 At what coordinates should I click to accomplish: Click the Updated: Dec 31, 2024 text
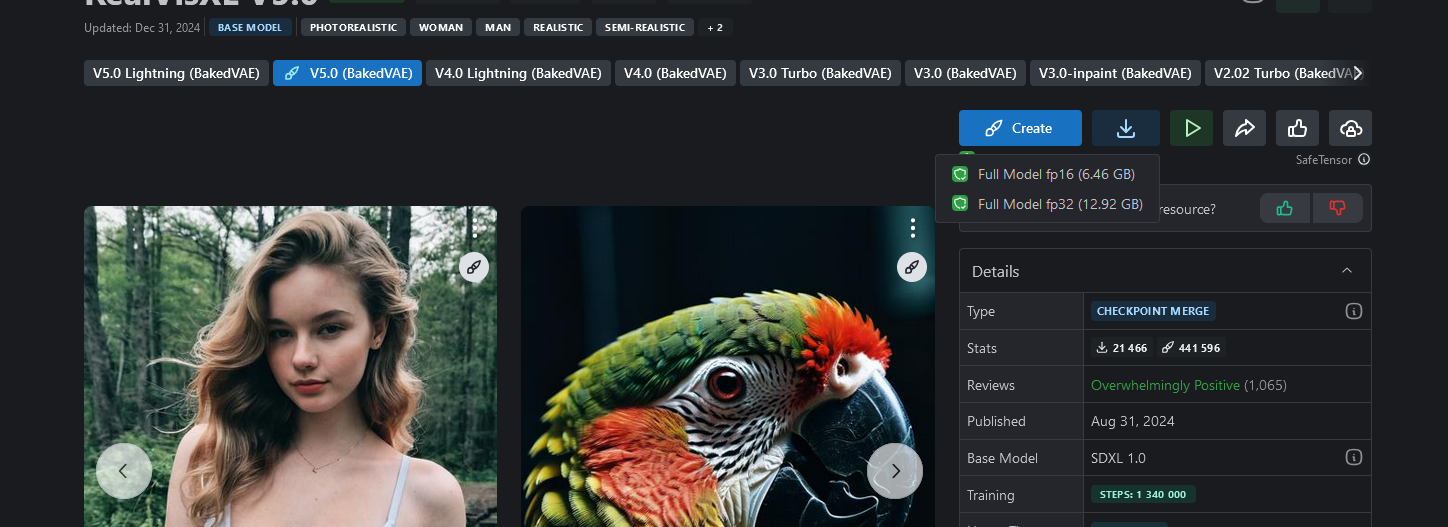point(141,27)
